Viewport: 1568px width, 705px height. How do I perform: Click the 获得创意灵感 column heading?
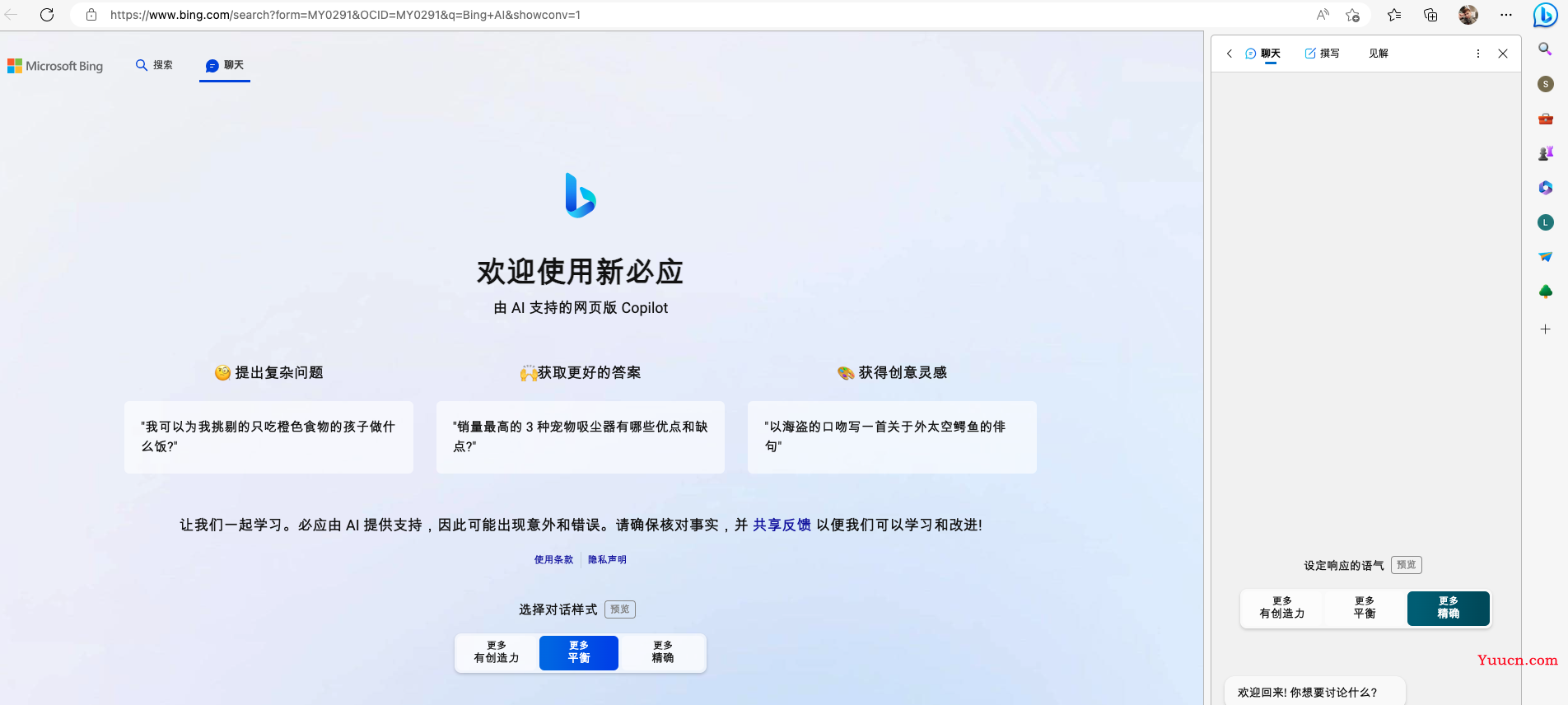tap(892, 373)
